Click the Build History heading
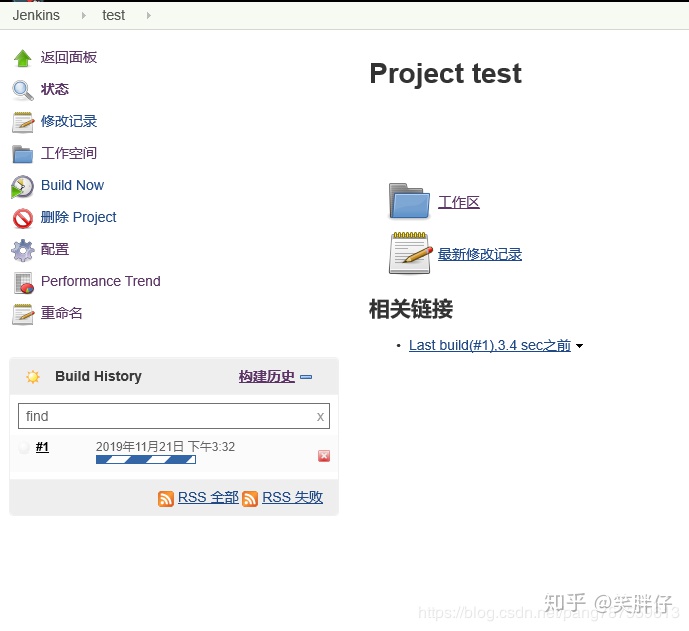Screen dimensions: 689x631 (x=98, y=376)
